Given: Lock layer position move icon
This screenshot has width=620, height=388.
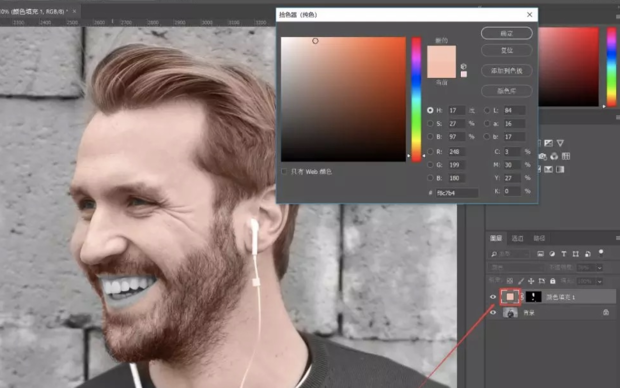Looking at the screenshot, I should tap(531, 281).
